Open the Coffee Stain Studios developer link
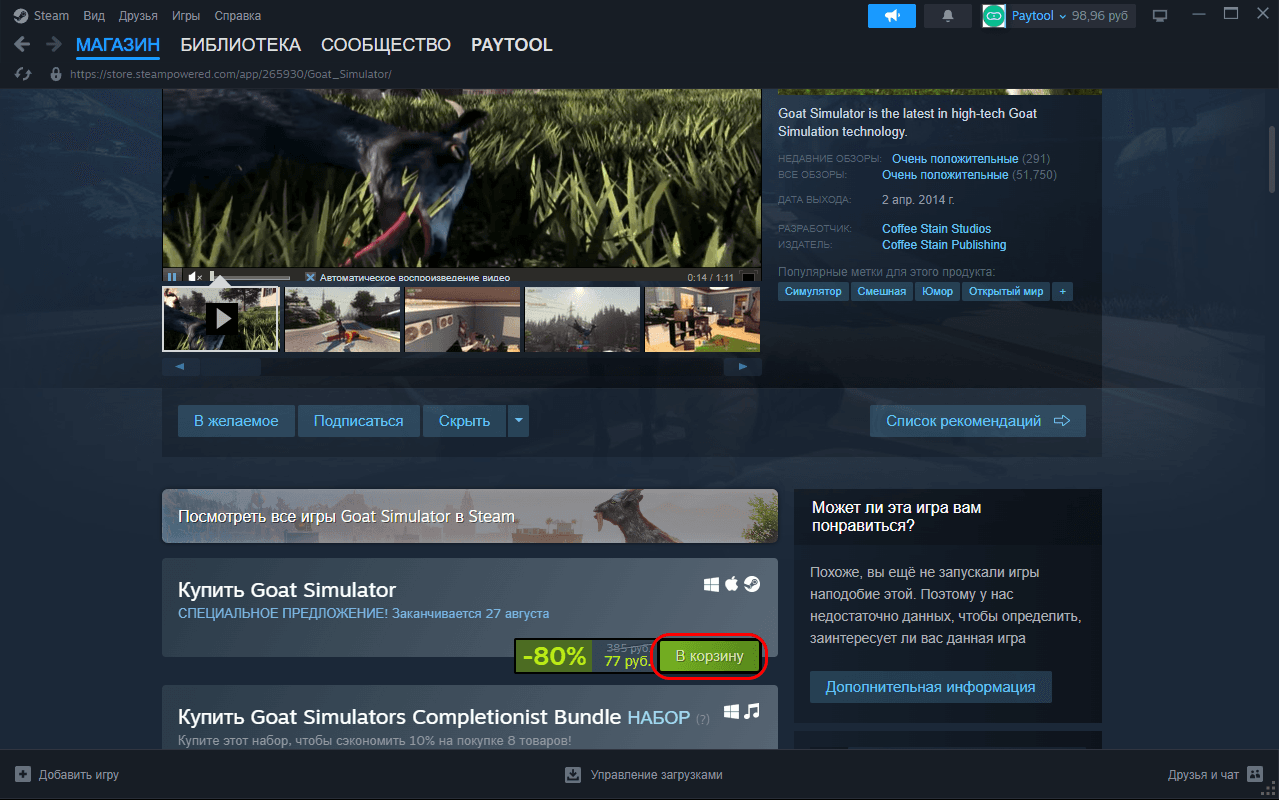1279x800 pixels. tap(936, 229)
